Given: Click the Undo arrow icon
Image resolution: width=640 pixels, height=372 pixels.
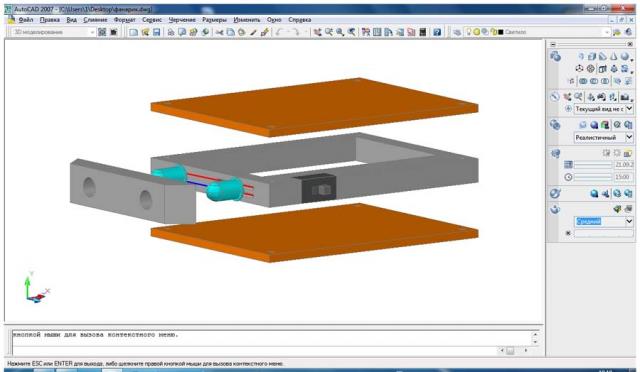Looking at the screenshot, I should [x=279, y=32].
